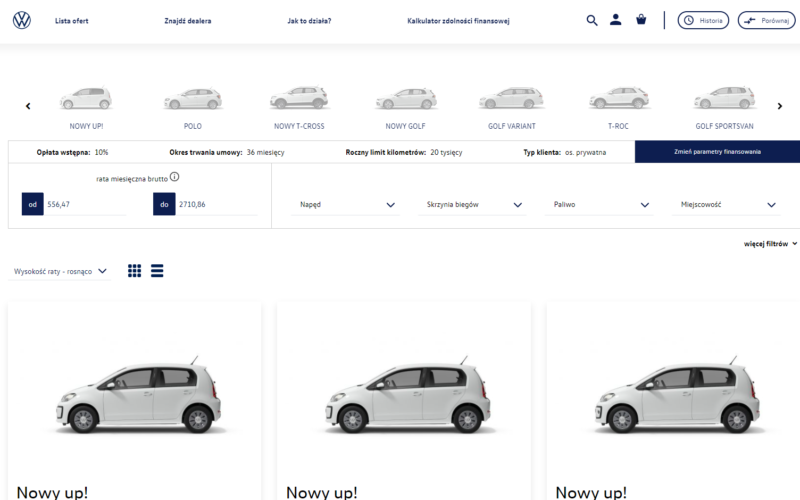This screenshot has height=500, width=800.
Task: Select the Nowy T-Cross model thumbnail
Action: pos(299,108)
